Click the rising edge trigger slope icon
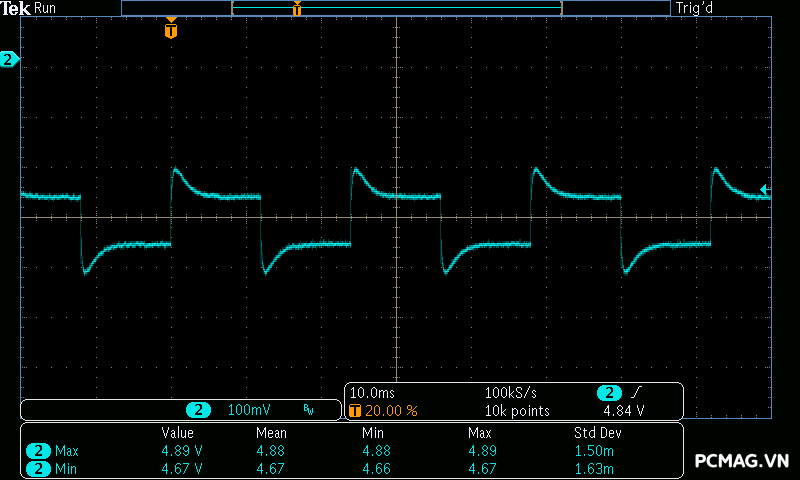The height and width of the screenshot is (480, 800). (x=637, y=393)
